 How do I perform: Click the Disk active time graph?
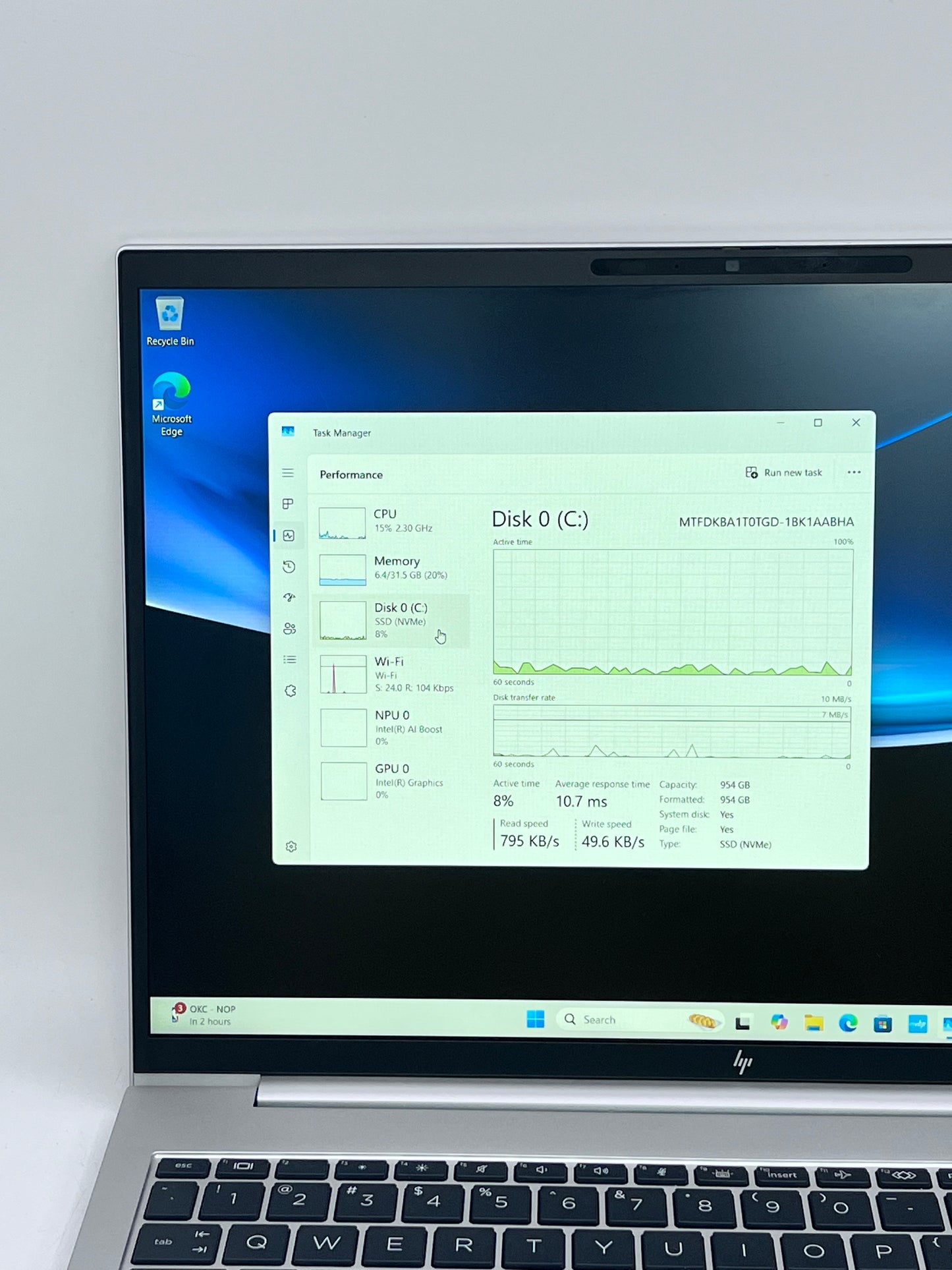pyautogui.click(x=673, y=612)
